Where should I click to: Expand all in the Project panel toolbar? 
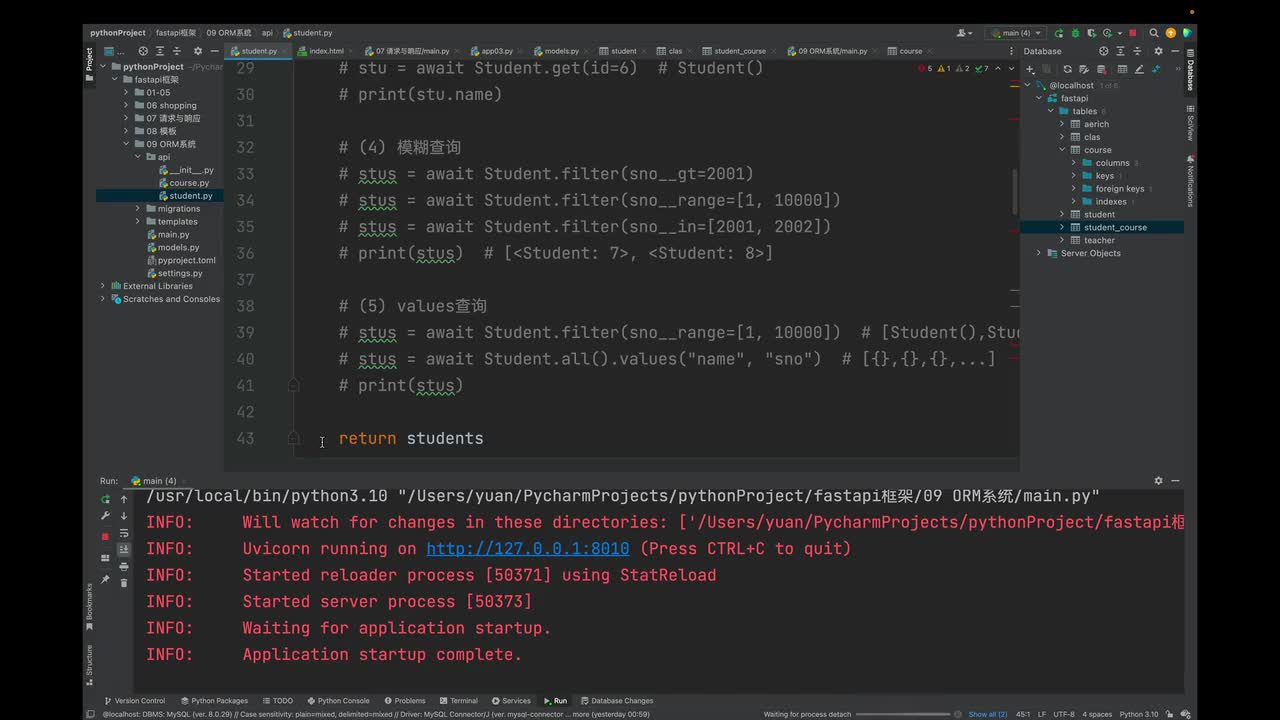pos(161,51)
